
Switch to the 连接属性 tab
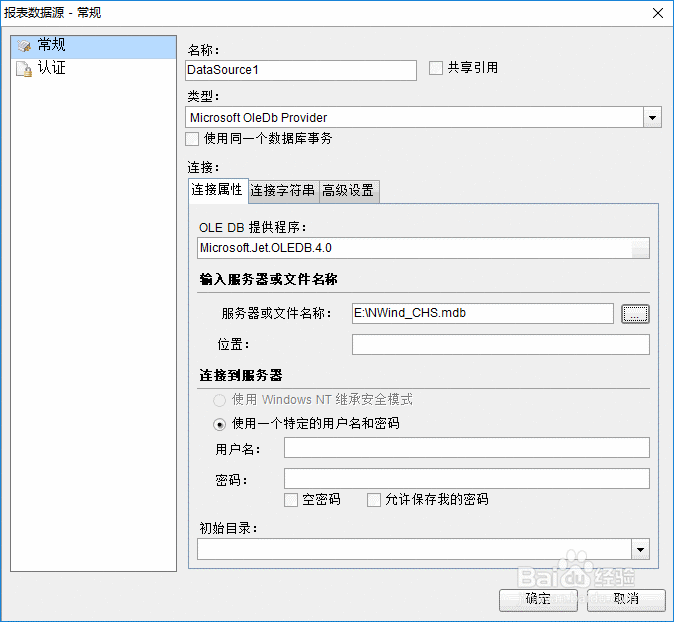(x=218, y=190)
